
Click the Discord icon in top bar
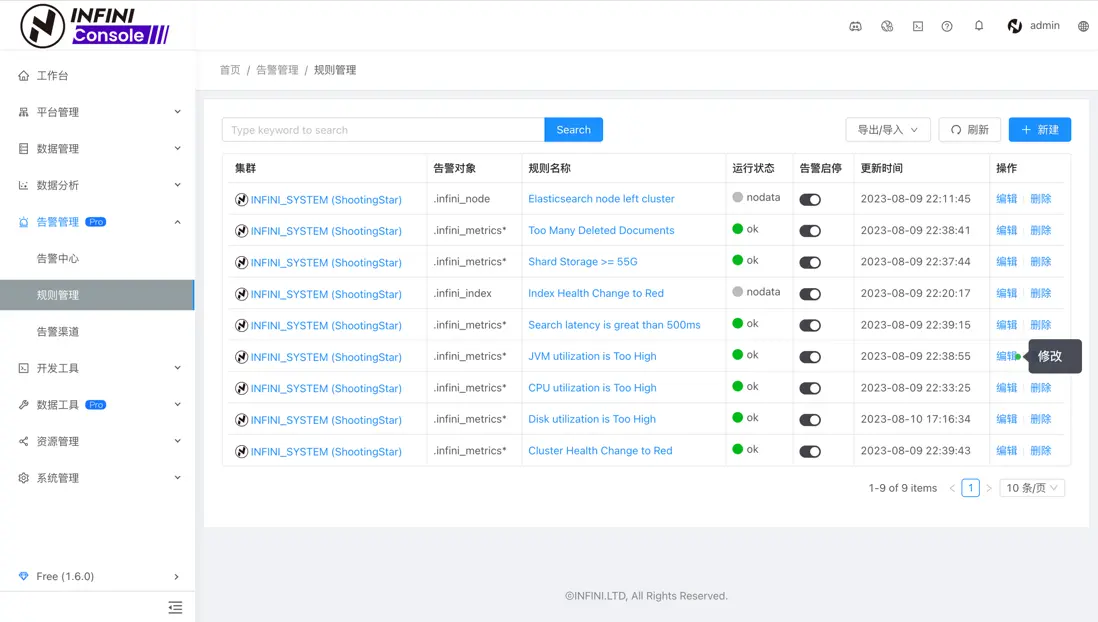pyautogui.click(x=855, y=26)
